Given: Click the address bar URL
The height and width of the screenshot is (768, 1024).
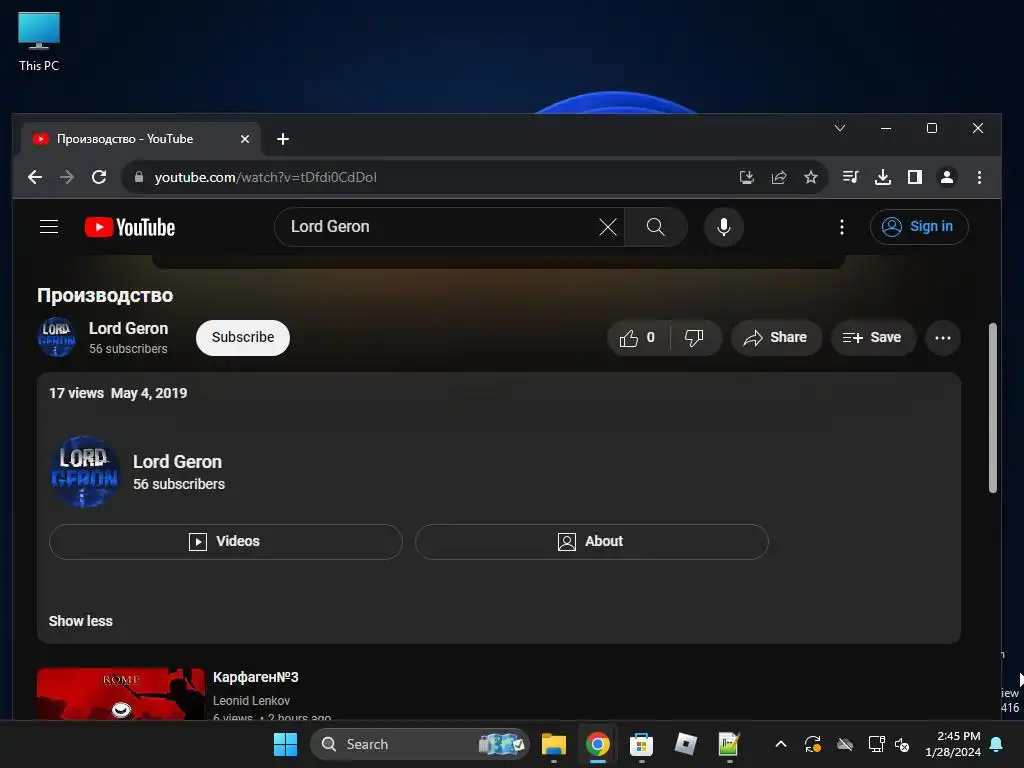Looking at the screenshot, I should click(265, 177).
